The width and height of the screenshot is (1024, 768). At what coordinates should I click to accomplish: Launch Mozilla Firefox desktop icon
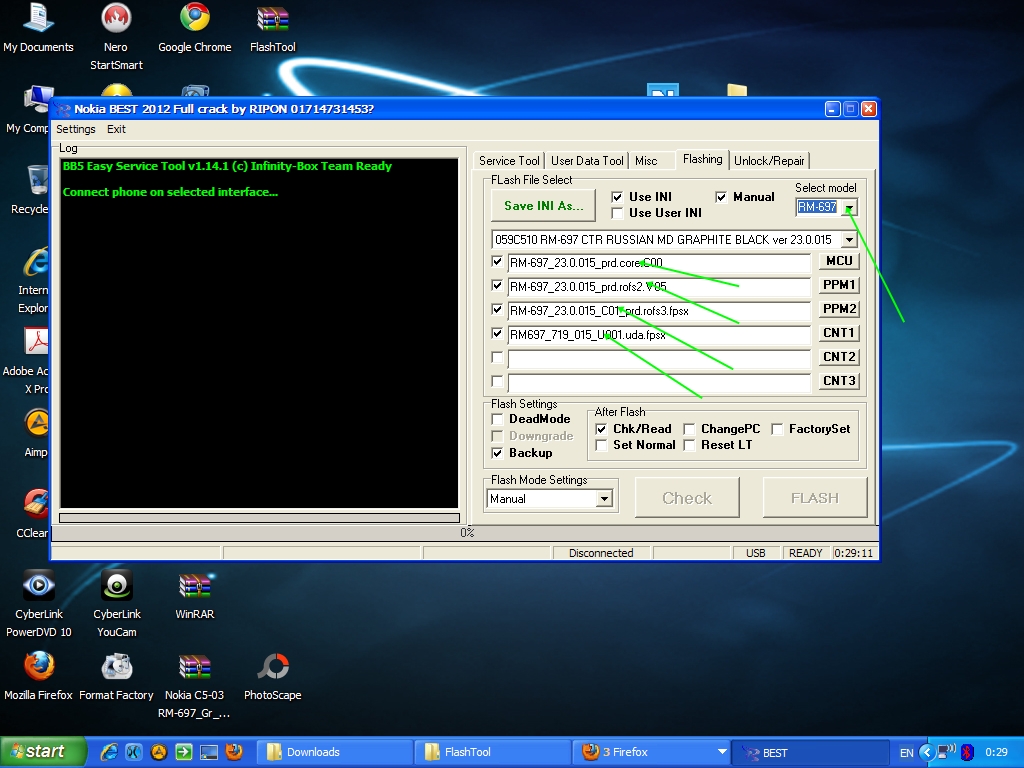point(39,677)
